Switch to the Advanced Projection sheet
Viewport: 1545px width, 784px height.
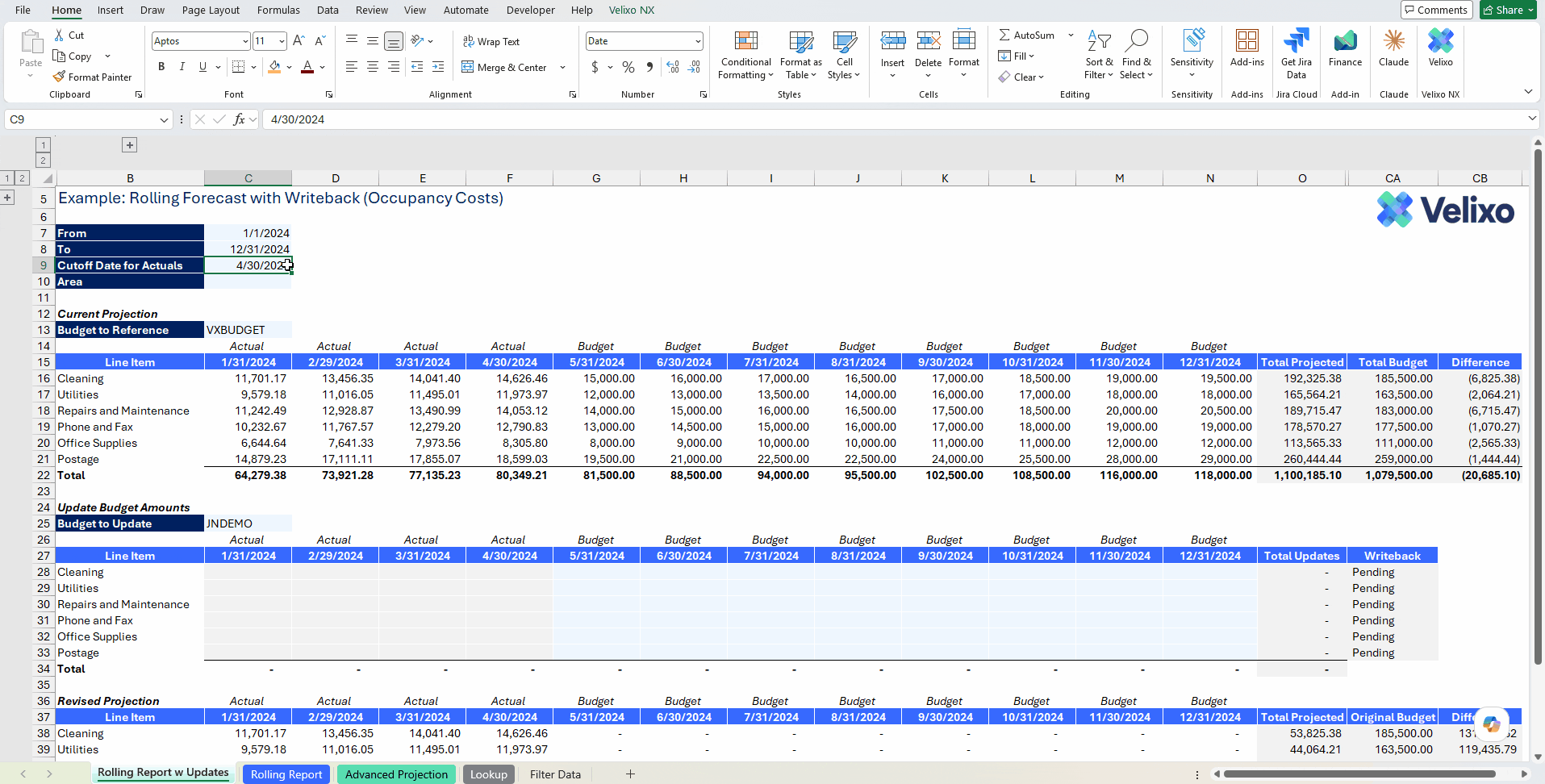coord(396,774)
